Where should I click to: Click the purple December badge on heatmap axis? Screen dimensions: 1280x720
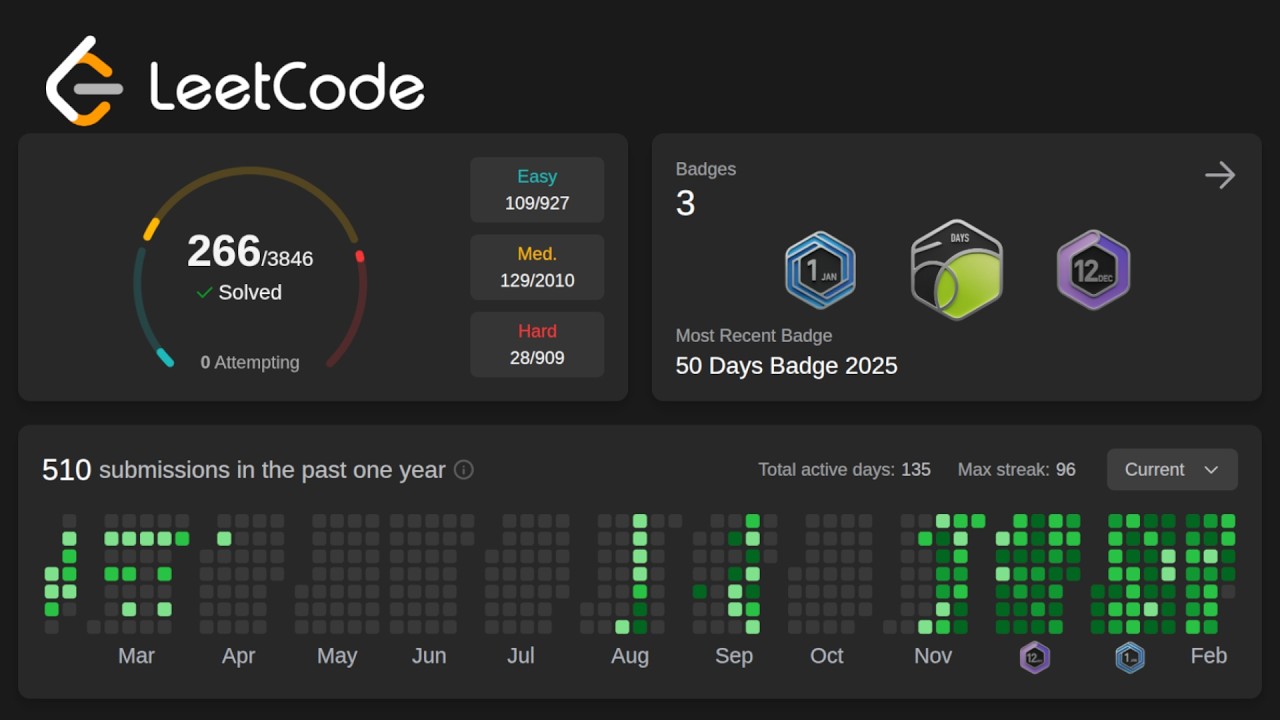1034,657
